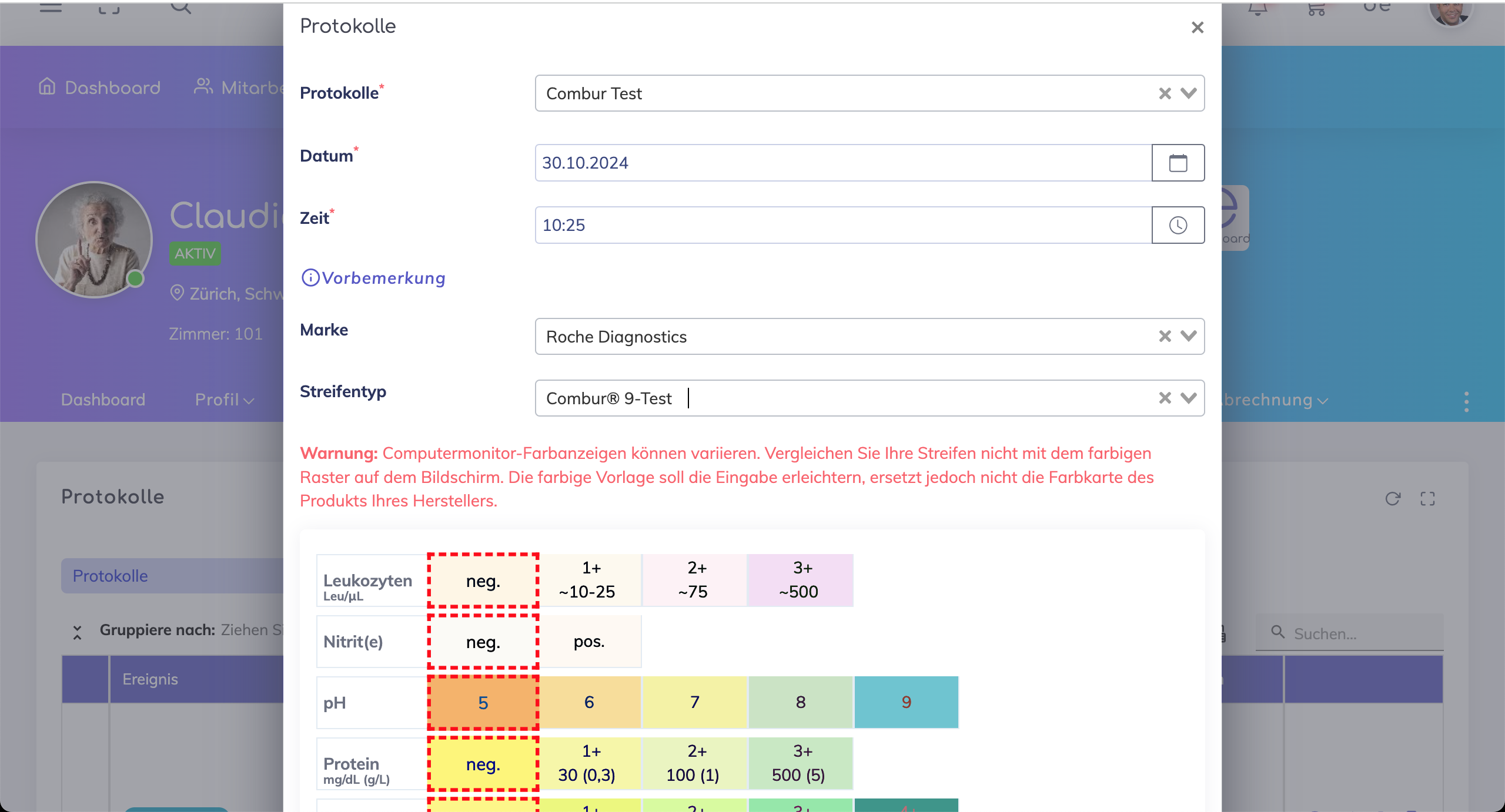Expand the Streifentyp dropdown arrow
This screenshot has height=812, width=1505.
(x=1189, y=398)
